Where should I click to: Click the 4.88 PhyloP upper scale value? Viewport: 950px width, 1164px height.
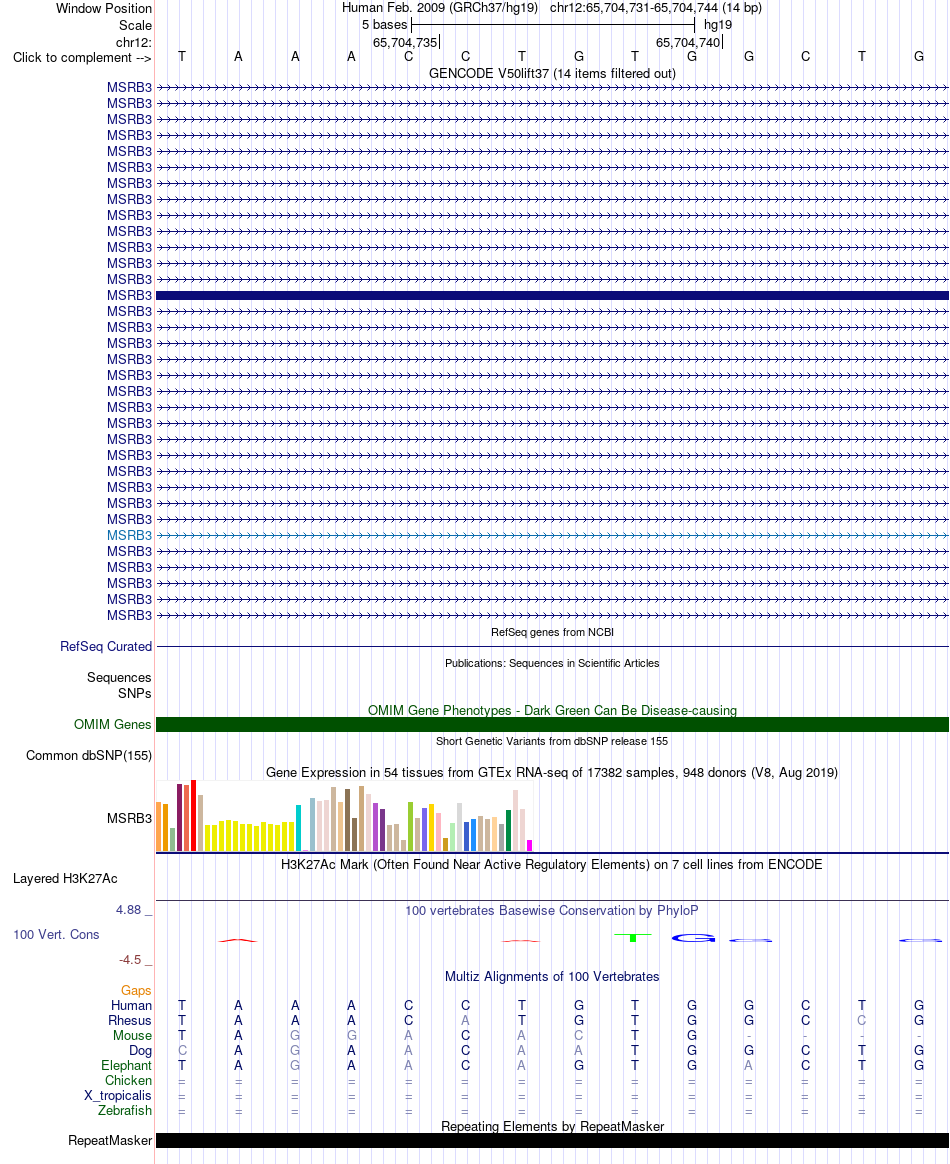tap(128, 910)
